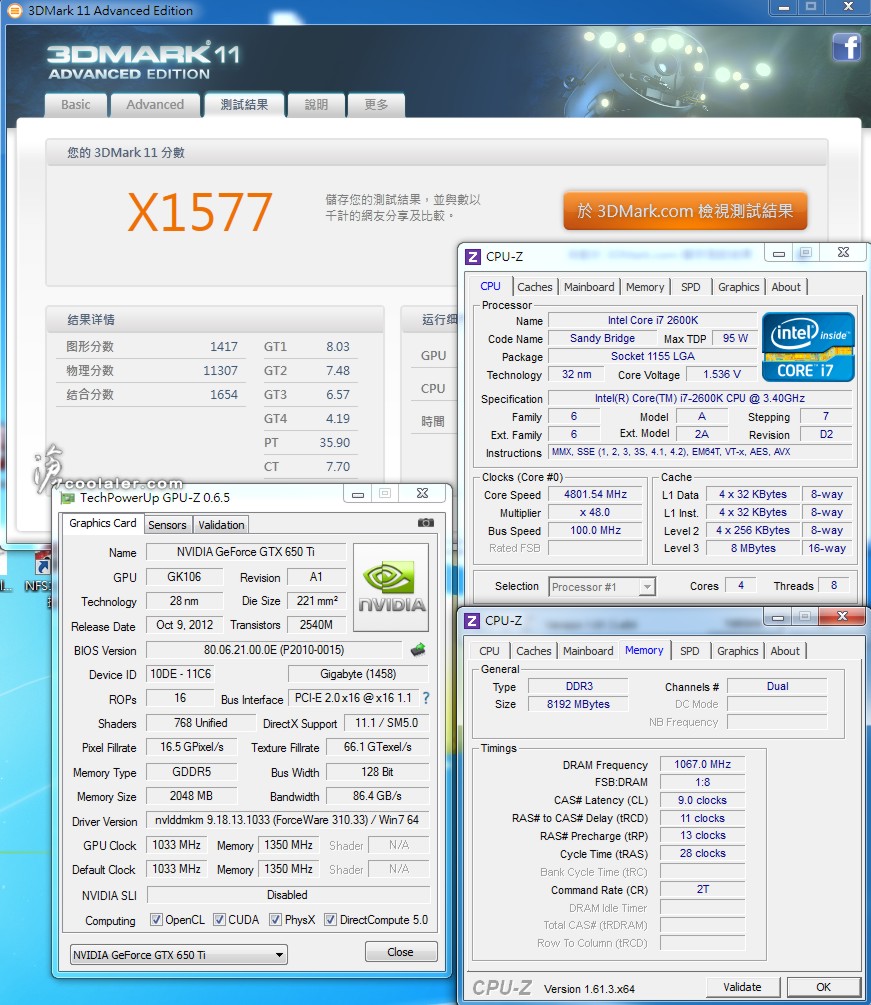
Task: Open the Processor #1 selection dropdown
Action: coord(602,586)
